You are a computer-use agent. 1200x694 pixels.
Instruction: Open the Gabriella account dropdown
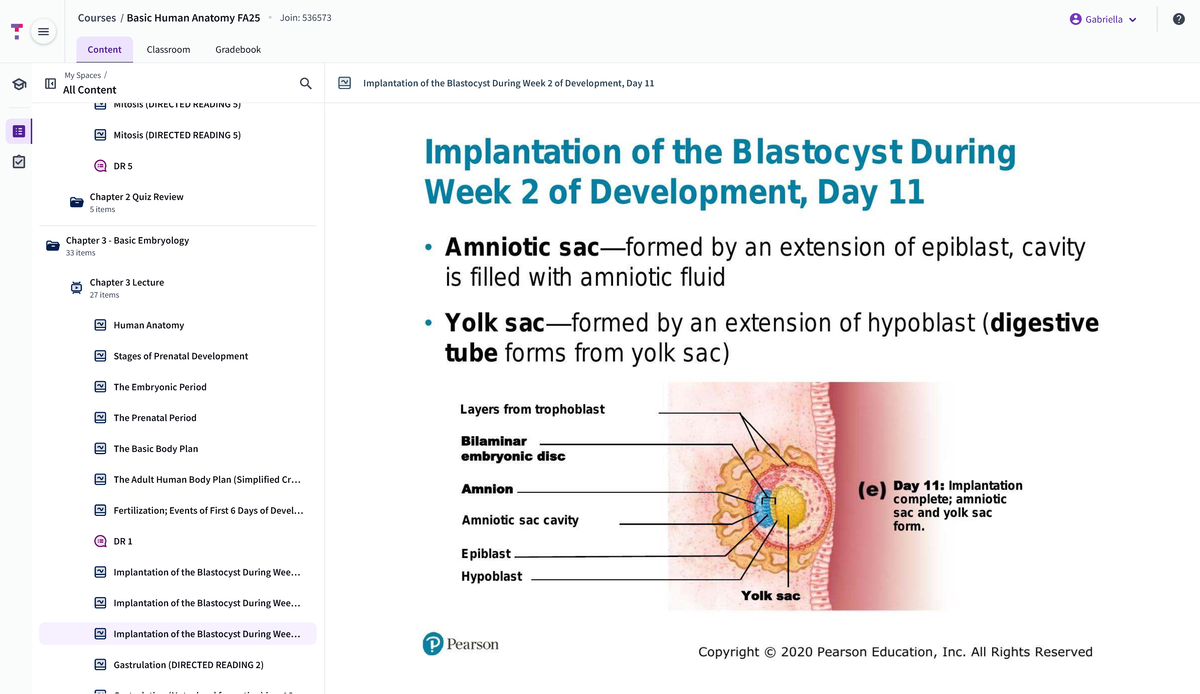[x=1103, y=19]
